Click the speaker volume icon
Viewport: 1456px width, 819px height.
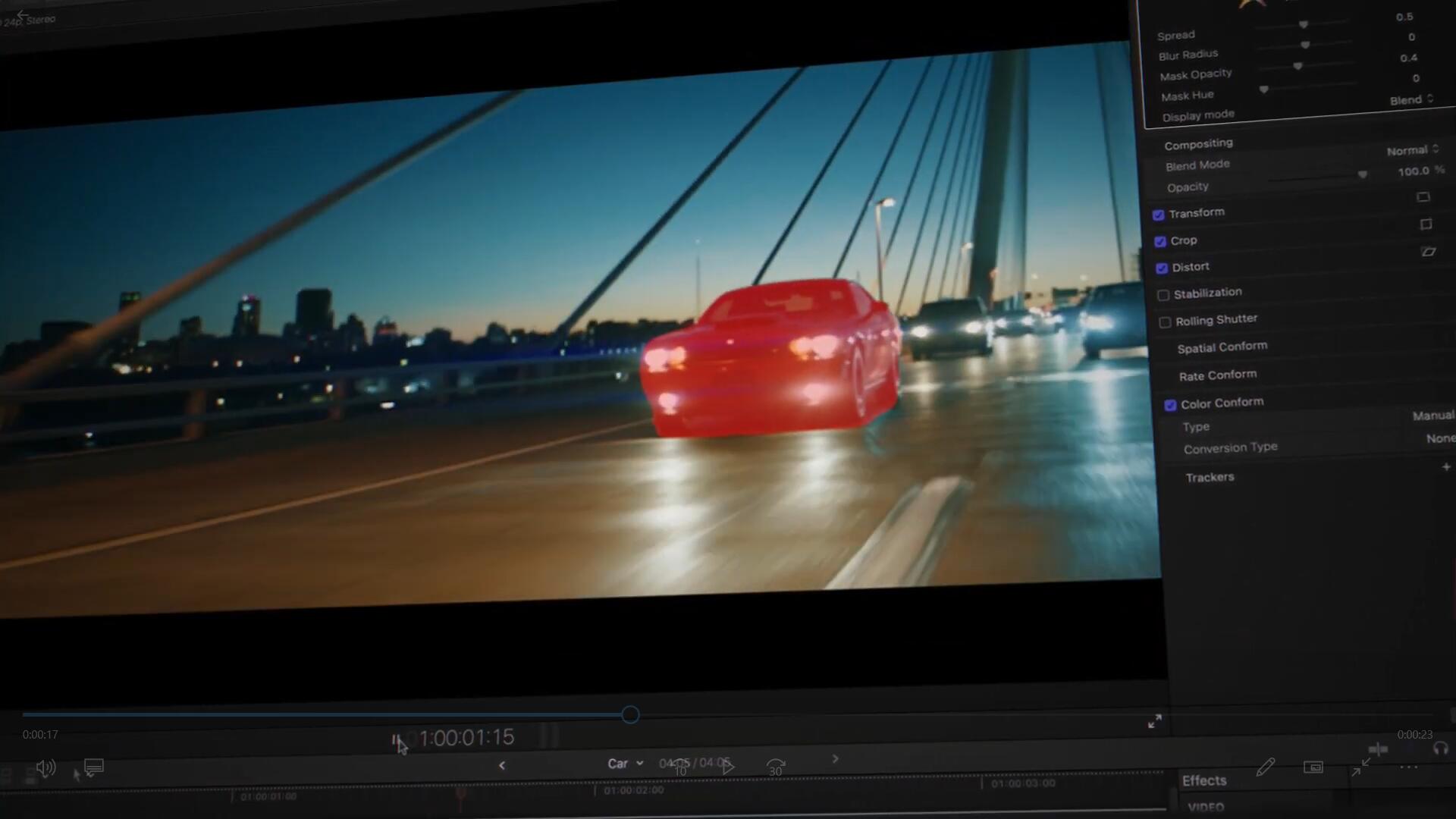45,768
